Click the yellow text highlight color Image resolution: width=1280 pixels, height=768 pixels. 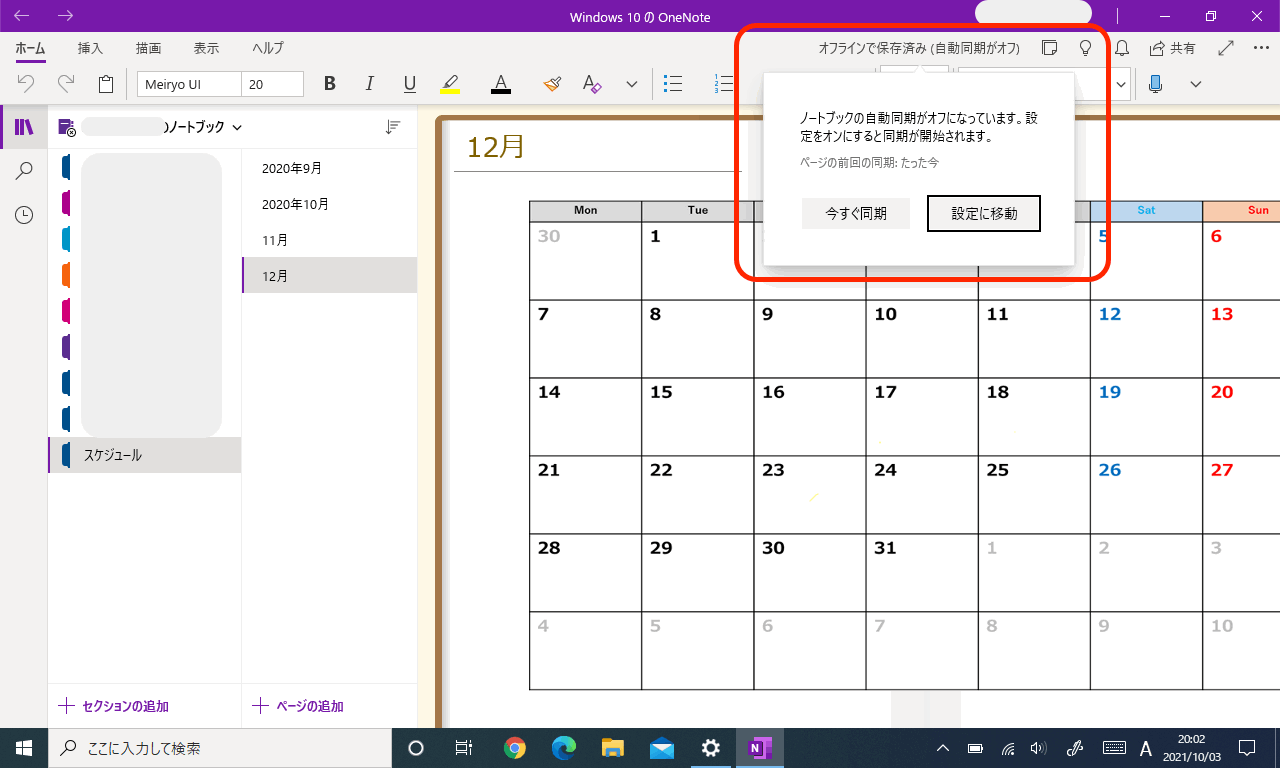coord(450,84)
